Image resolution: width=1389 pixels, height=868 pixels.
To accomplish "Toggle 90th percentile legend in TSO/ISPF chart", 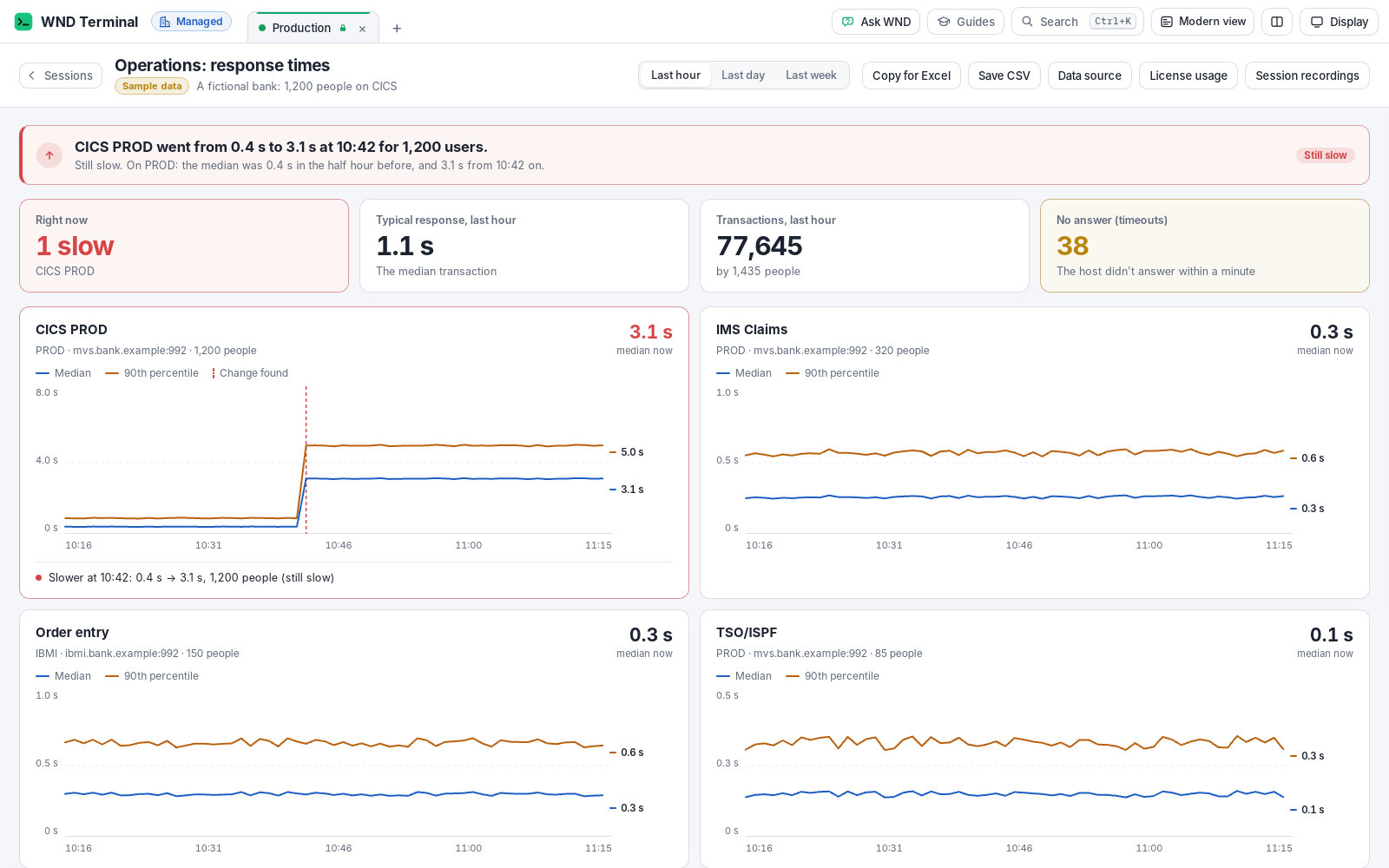I will [x=833, y=676].
